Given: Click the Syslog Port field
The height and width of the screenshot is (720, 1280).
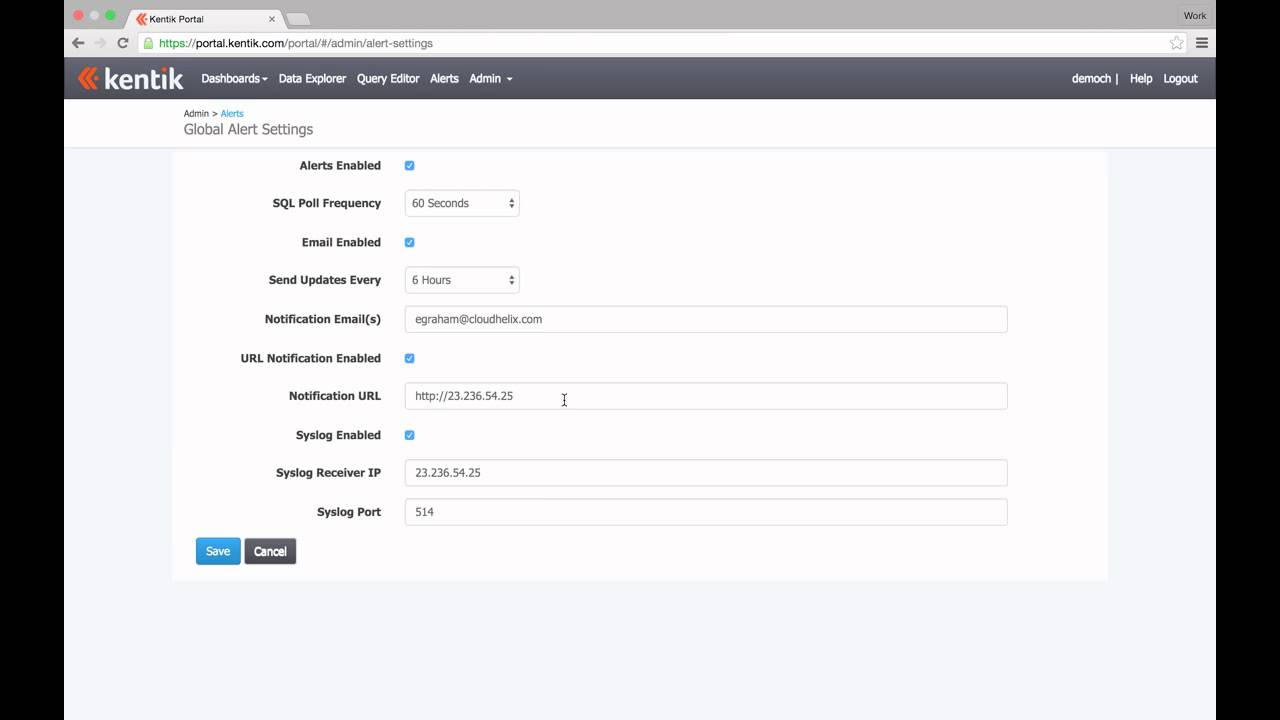Looking at the screenshot, I should pyautogui.click(x=706, y=512).
